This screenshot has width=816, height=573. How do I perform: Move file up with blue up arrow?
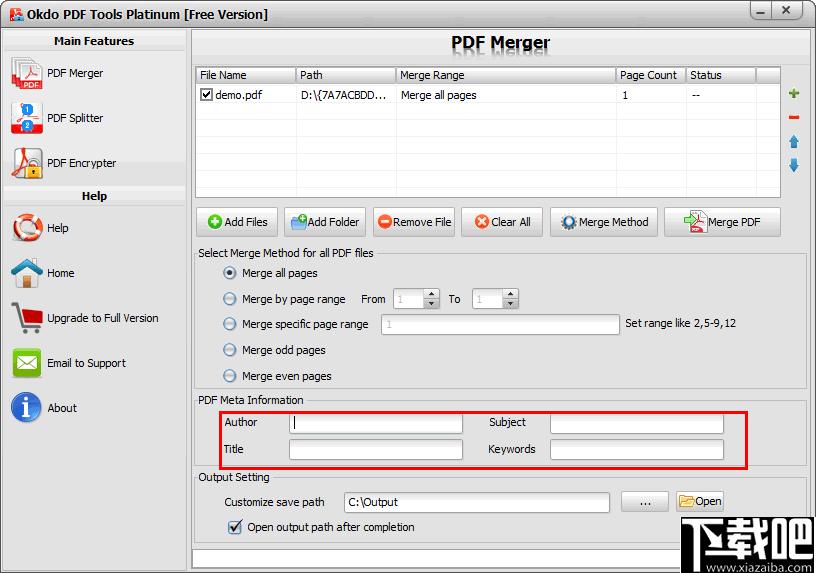point(794,142)
